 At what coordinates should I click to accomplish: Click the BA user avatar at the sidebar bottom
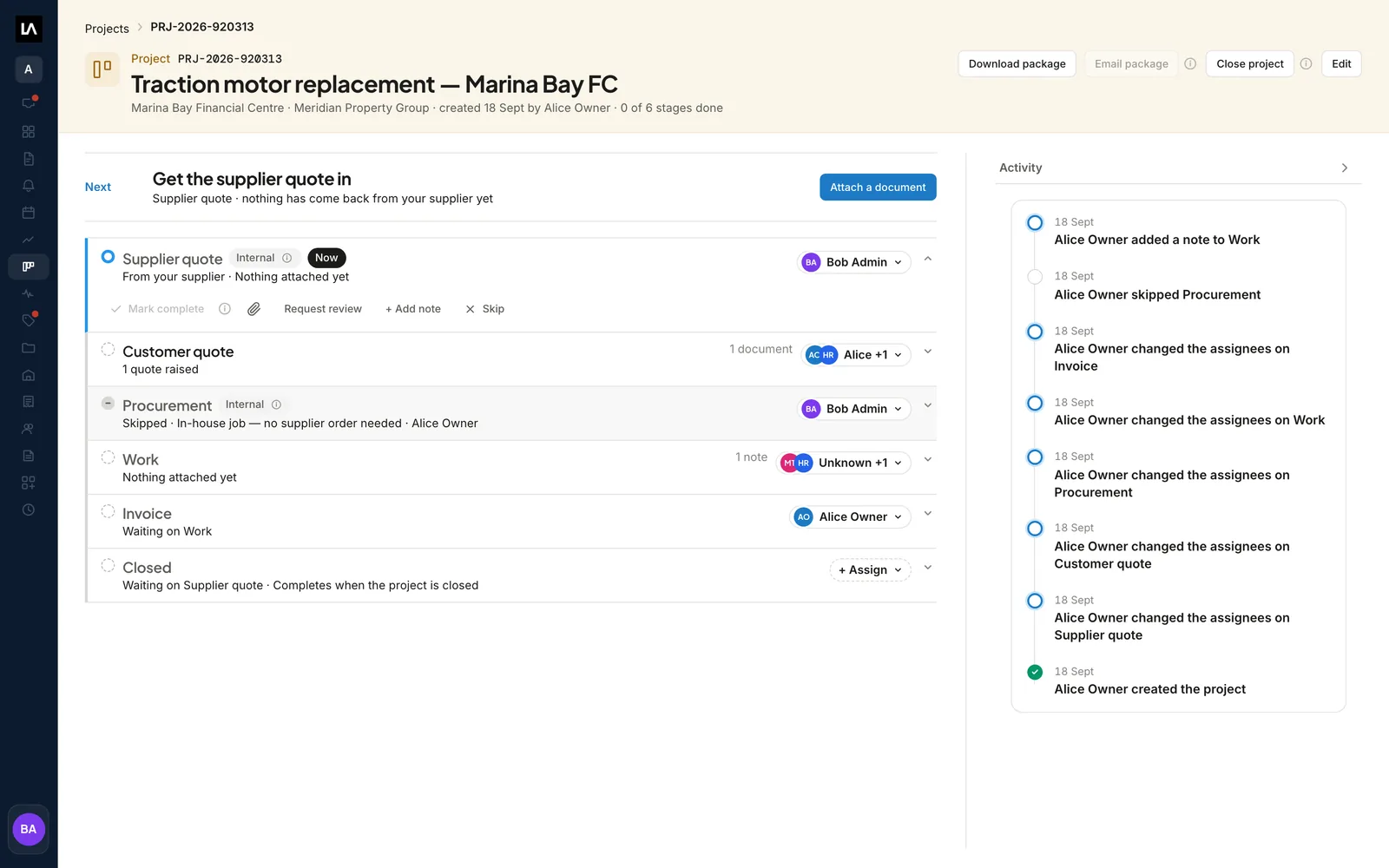click(x=29, y=829)
